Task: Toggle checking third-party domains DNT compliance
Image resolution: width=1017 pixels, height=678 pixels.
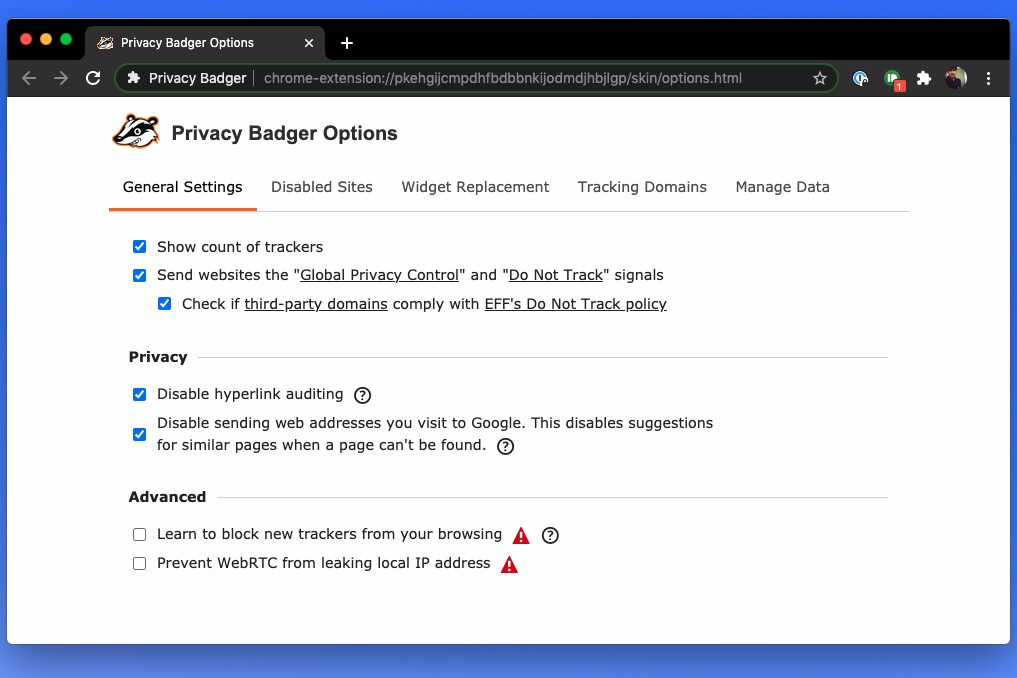Action: (x=165, y=304)
